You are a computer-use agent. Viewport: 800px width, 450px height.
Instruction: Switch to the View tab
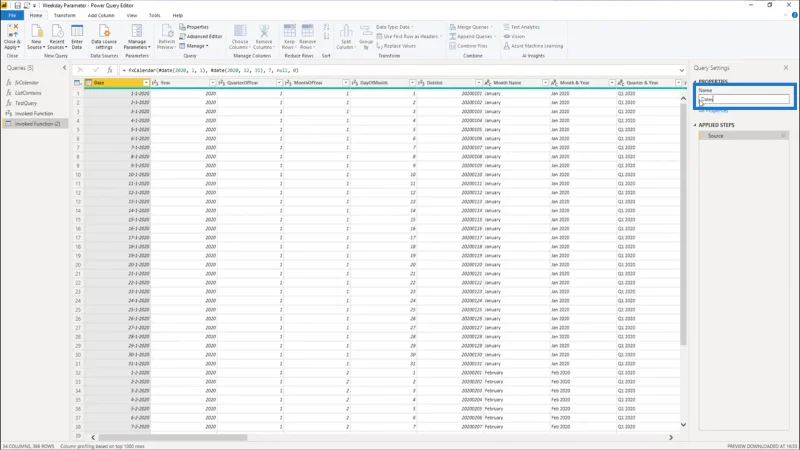(132, 15)
